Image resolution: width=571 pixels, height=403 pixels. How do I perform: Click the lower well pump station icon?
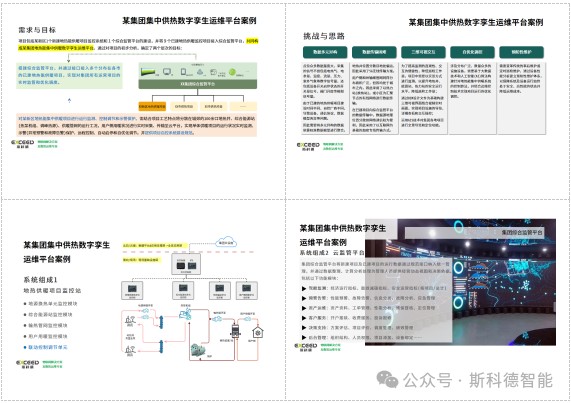coord(130,350)
